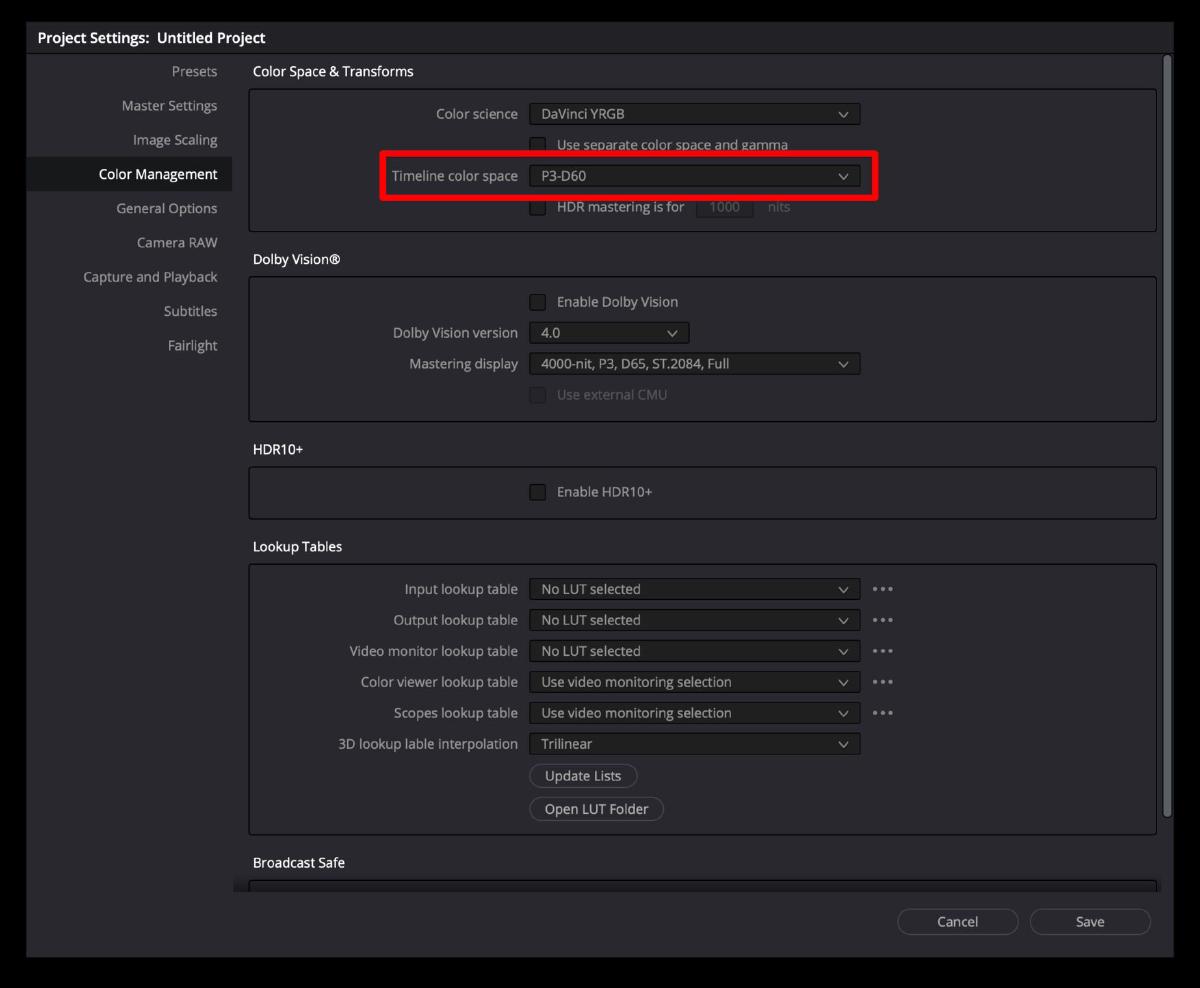This screenshot has width=1200, height=988.
Task: Click Open LUT Folder
Action: point(596,808)
